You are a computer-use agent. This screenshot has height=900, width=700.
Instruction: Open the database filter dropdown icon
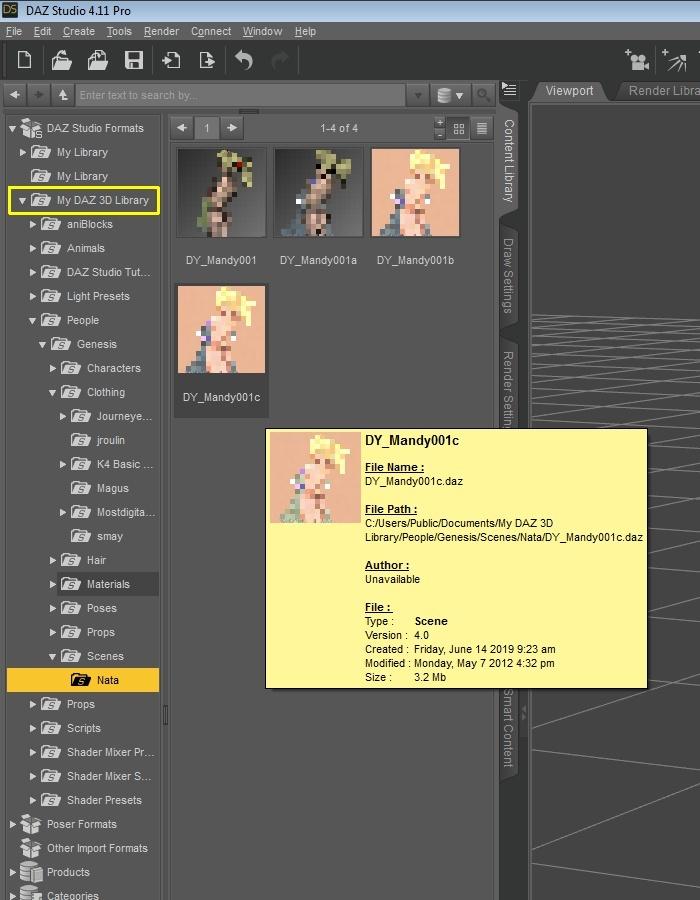[x=450, y=95]
